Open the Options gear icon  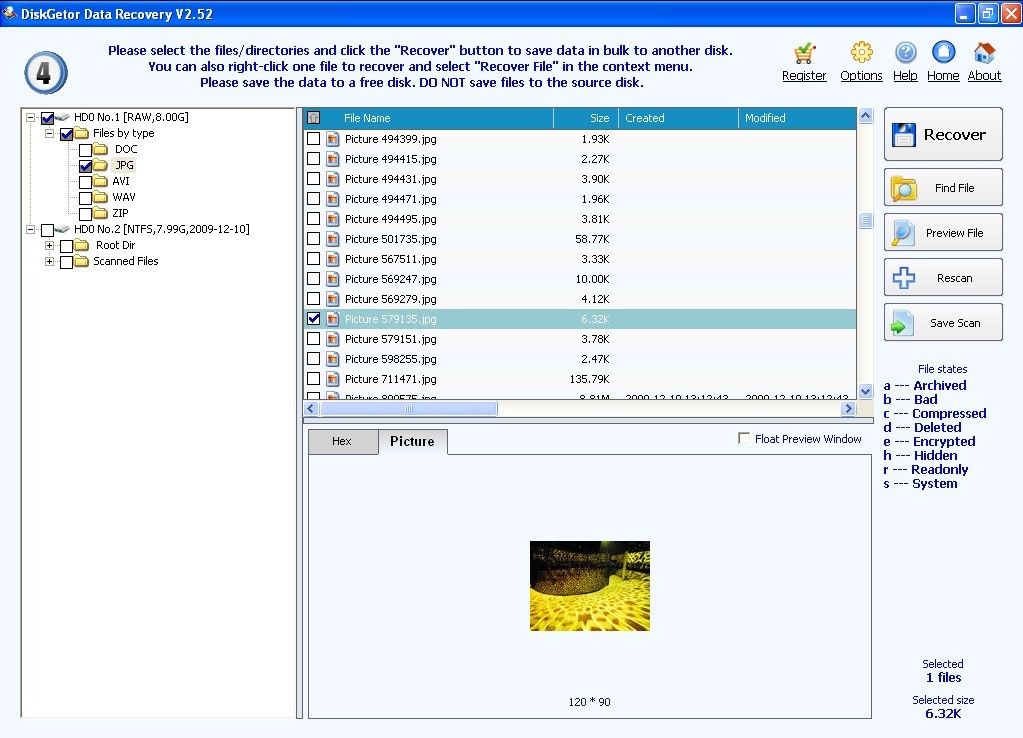(x=861, y=52)
